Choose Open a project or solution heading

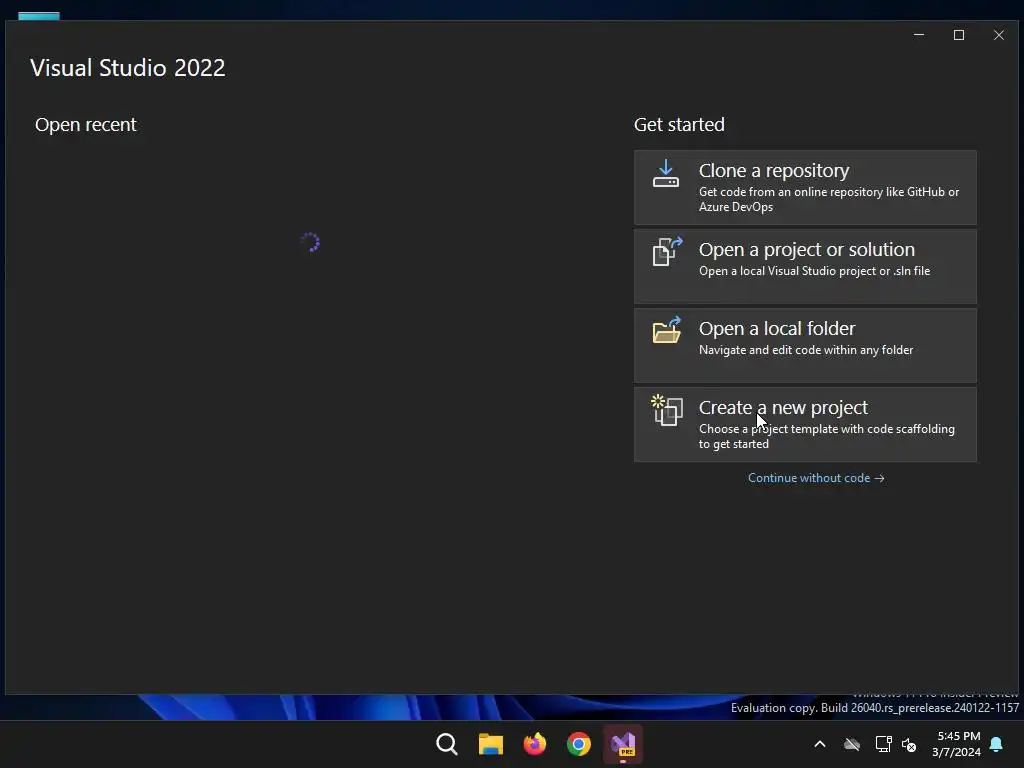click(807, 249)
